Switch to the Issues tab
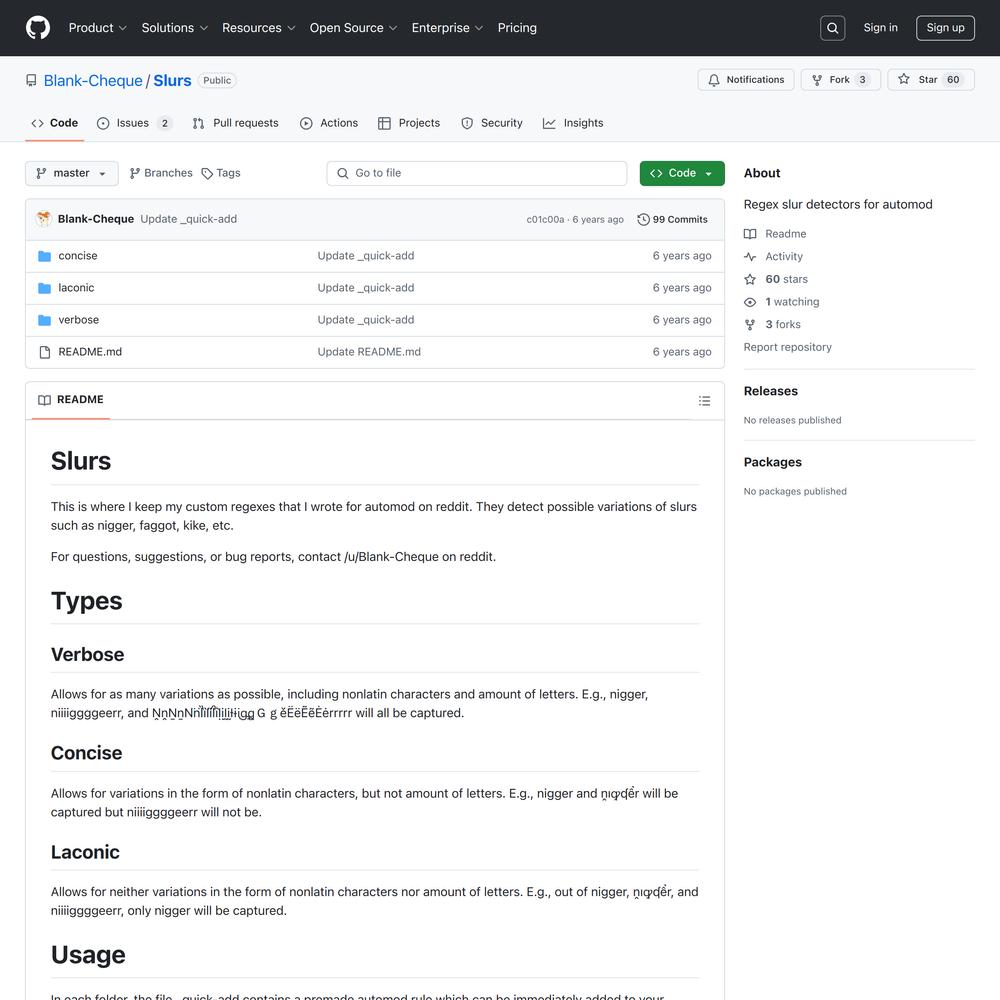Screen dimensions: 1000x1000 point(134,123)
